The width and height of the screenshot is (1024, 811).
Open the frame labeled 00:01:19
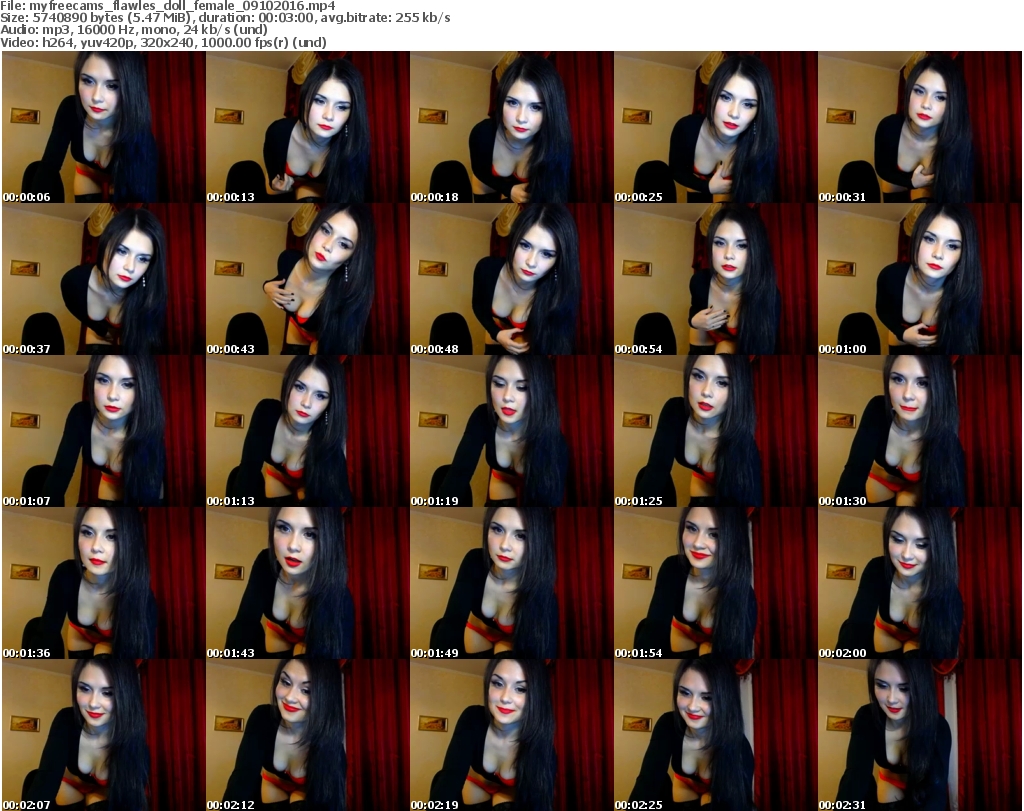(511, 431)
